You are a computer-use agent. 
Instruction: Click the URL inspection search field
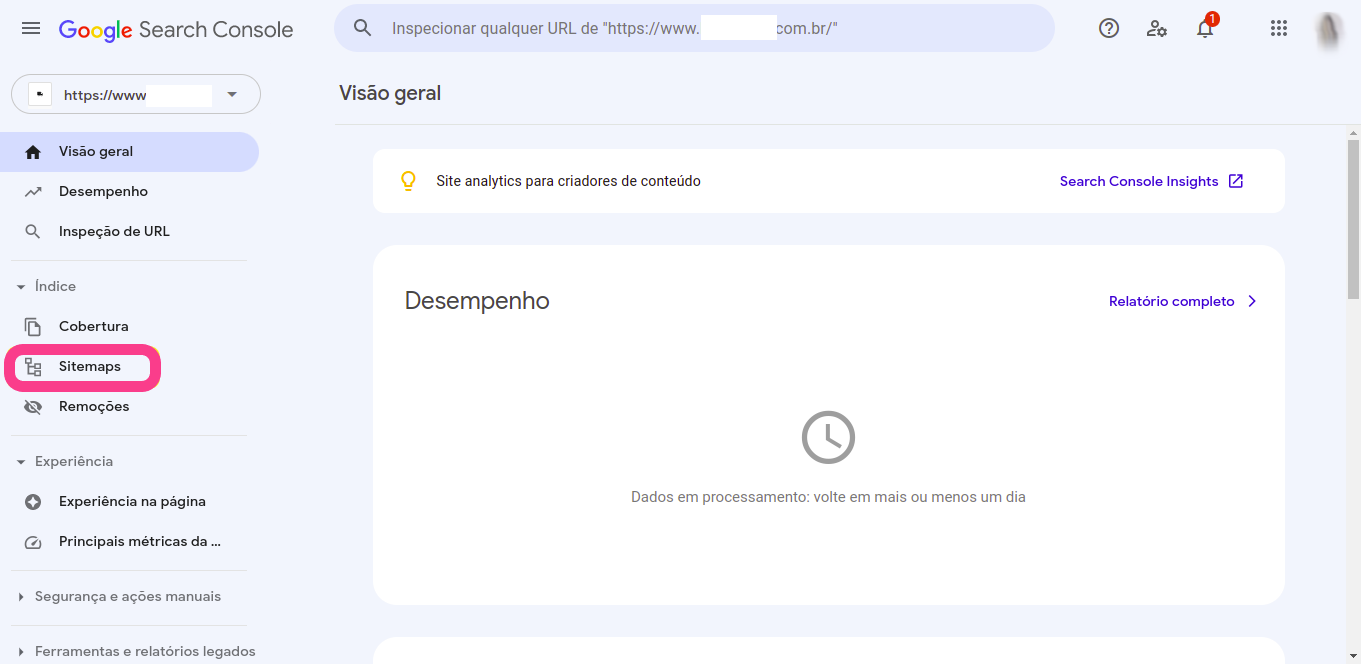pos(694,28)
